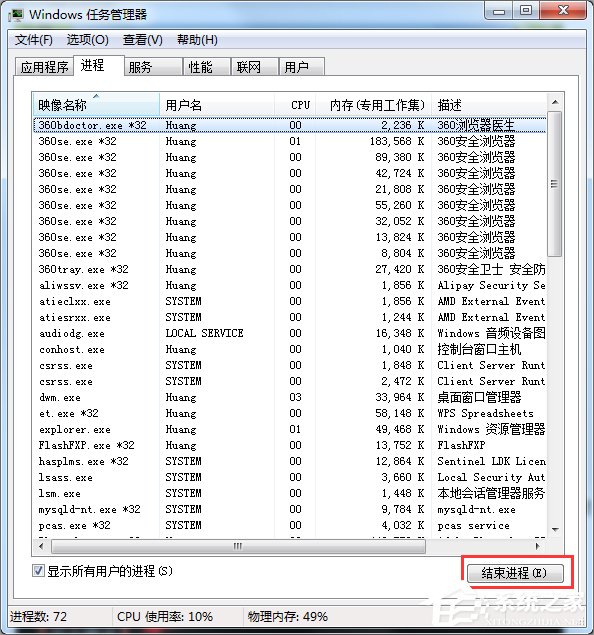Select the dwm.exe process

click(290, 397)
